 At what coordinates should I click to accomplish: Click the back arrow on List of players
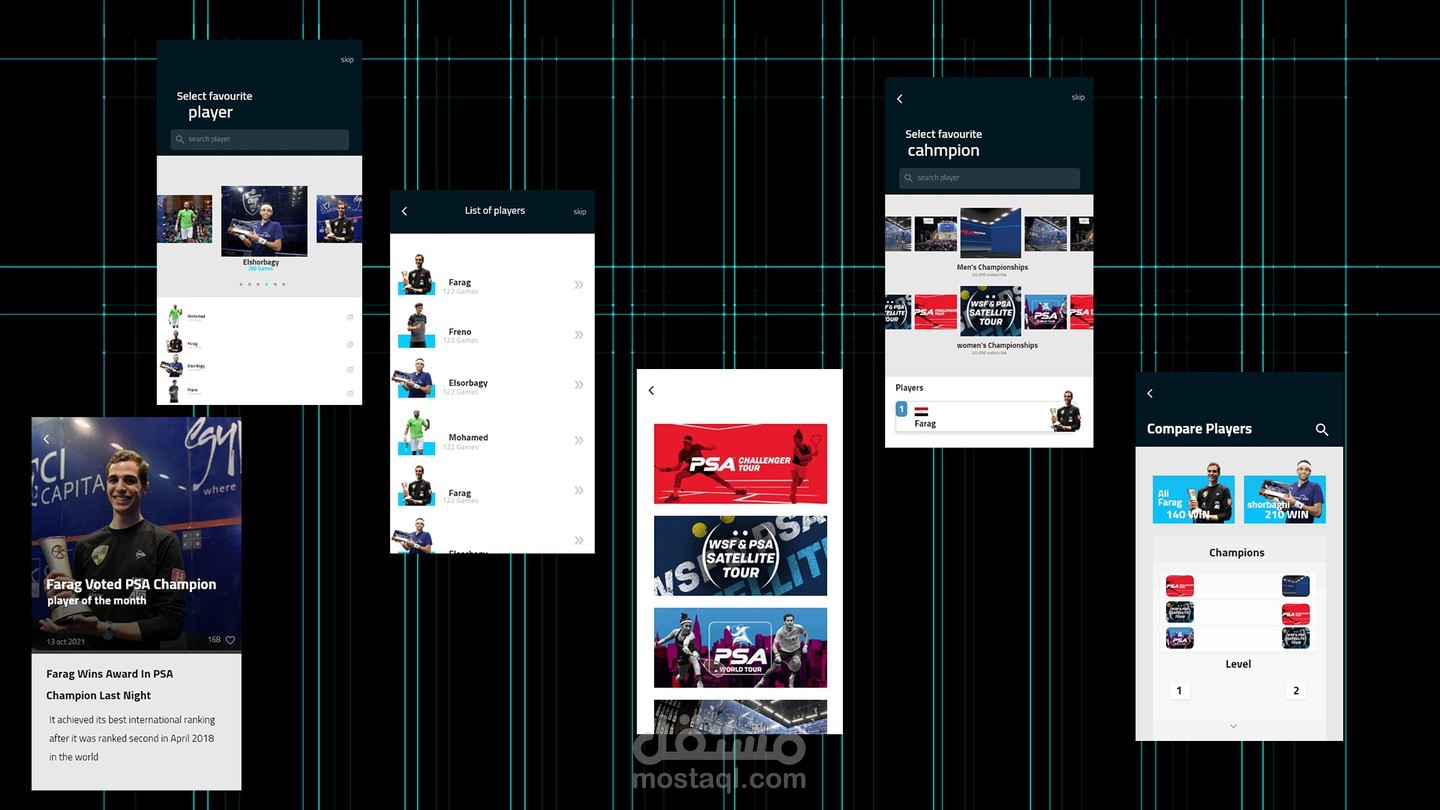404,211
